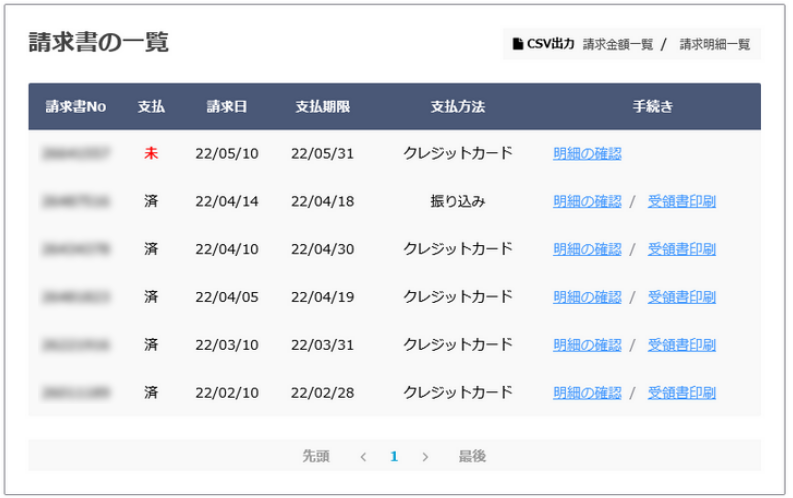The width and height of the screenshot is (793, 498).
Task: View 明細の確認 for 22/03/10 invoice
Action: [x=587, y=345]
